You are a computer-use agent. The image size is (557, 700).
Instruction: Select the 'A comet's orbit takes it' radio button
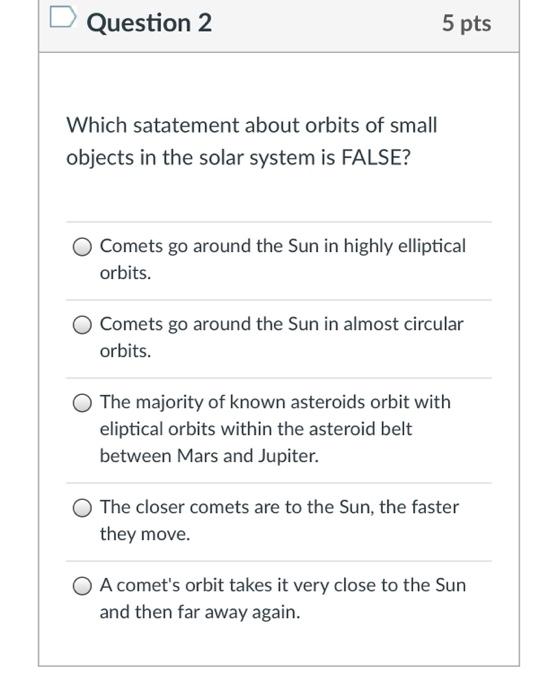pos(83,586)
